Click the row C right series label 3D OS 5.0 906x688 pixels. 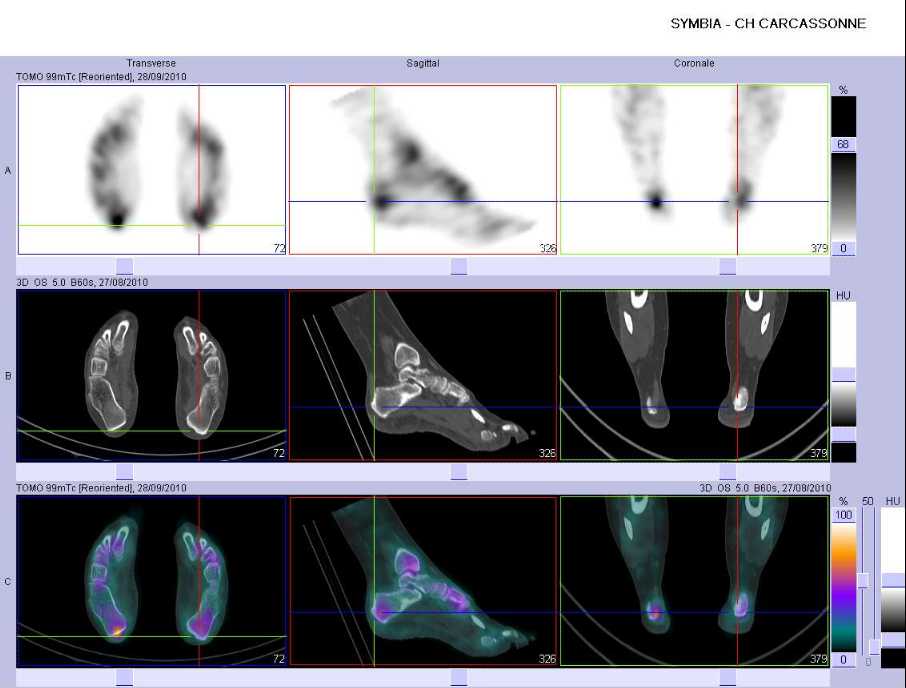[764, 488]
